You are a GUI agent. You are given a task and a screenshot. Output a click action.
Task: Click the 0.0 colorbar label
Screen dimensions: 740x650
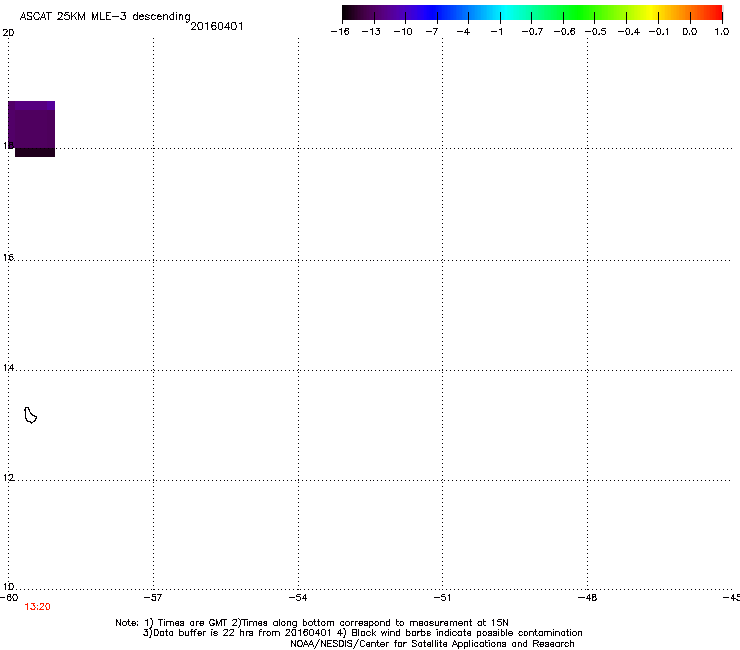[x=690, y=32]
